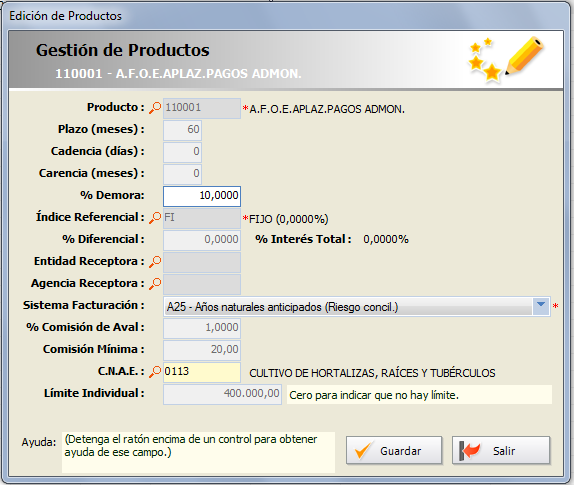Open Índice Referencial search magnifier
Viewport: 574px width, 485px height.
(x=155, y=218)
